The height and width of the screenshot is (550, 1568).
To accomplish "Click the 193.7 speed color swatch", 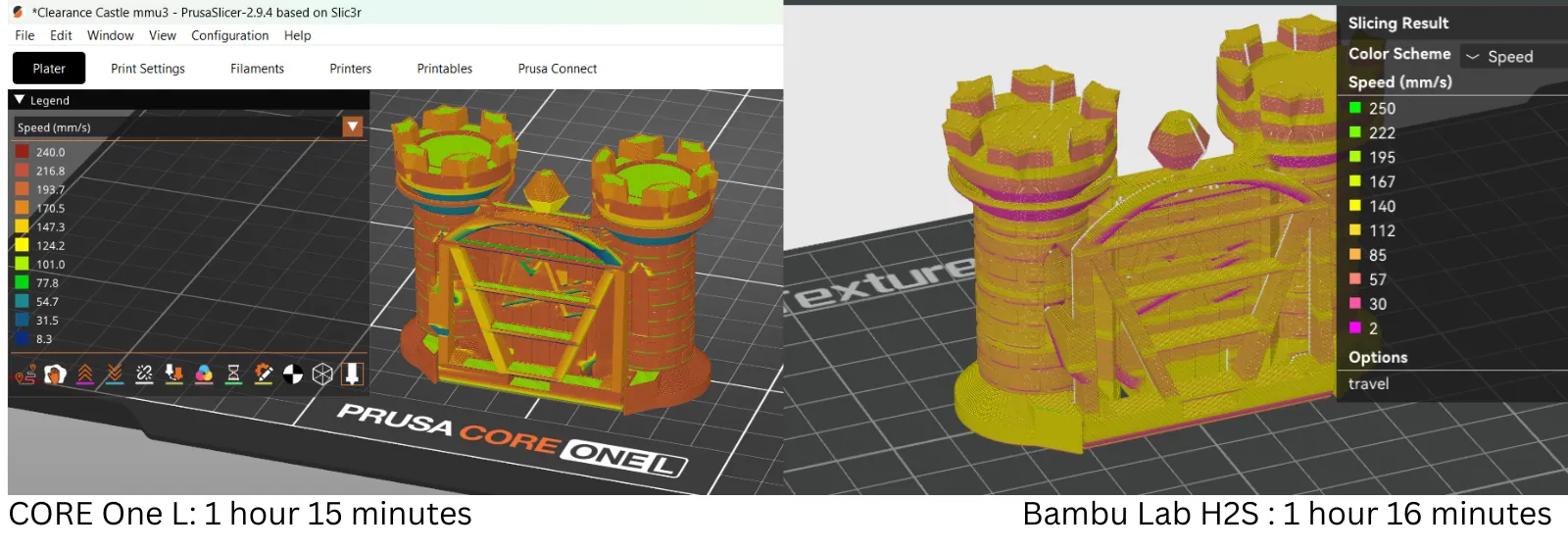I will (22, 189).
